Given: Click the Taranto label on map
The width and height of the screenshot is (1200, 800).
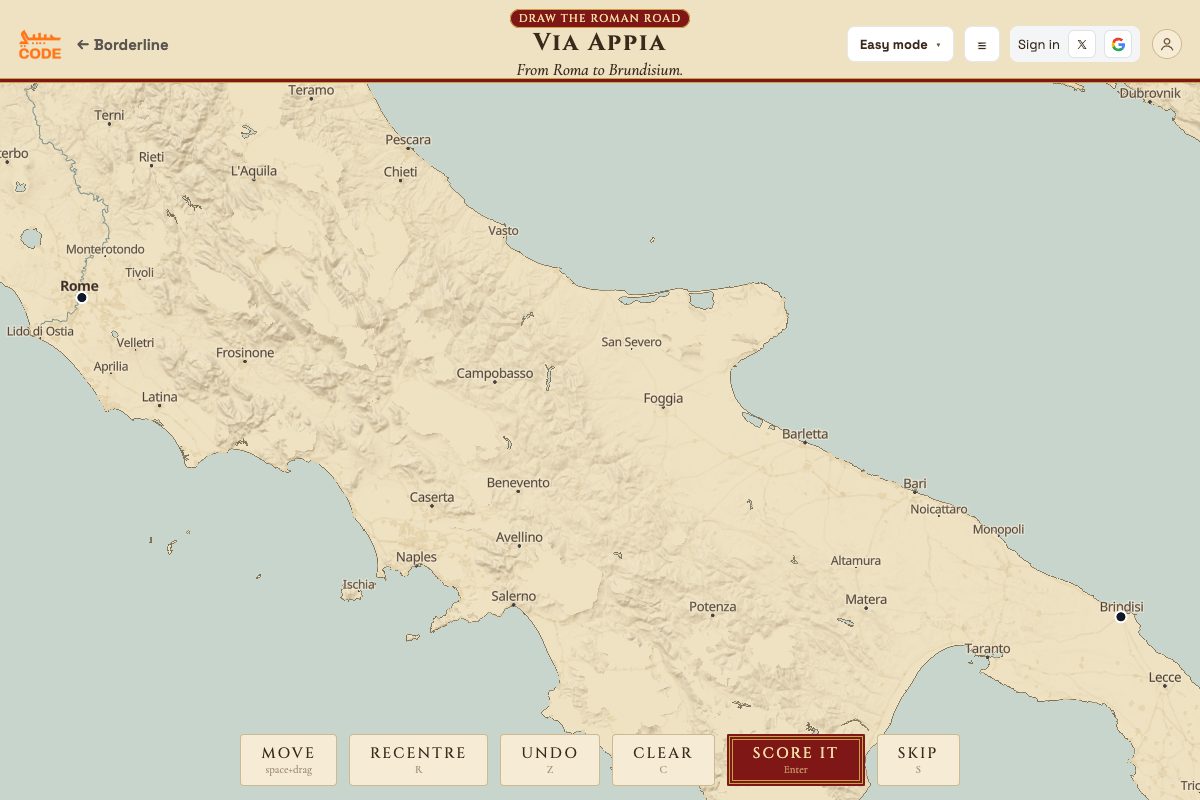Looking at the screenshot, I should 987,649.
